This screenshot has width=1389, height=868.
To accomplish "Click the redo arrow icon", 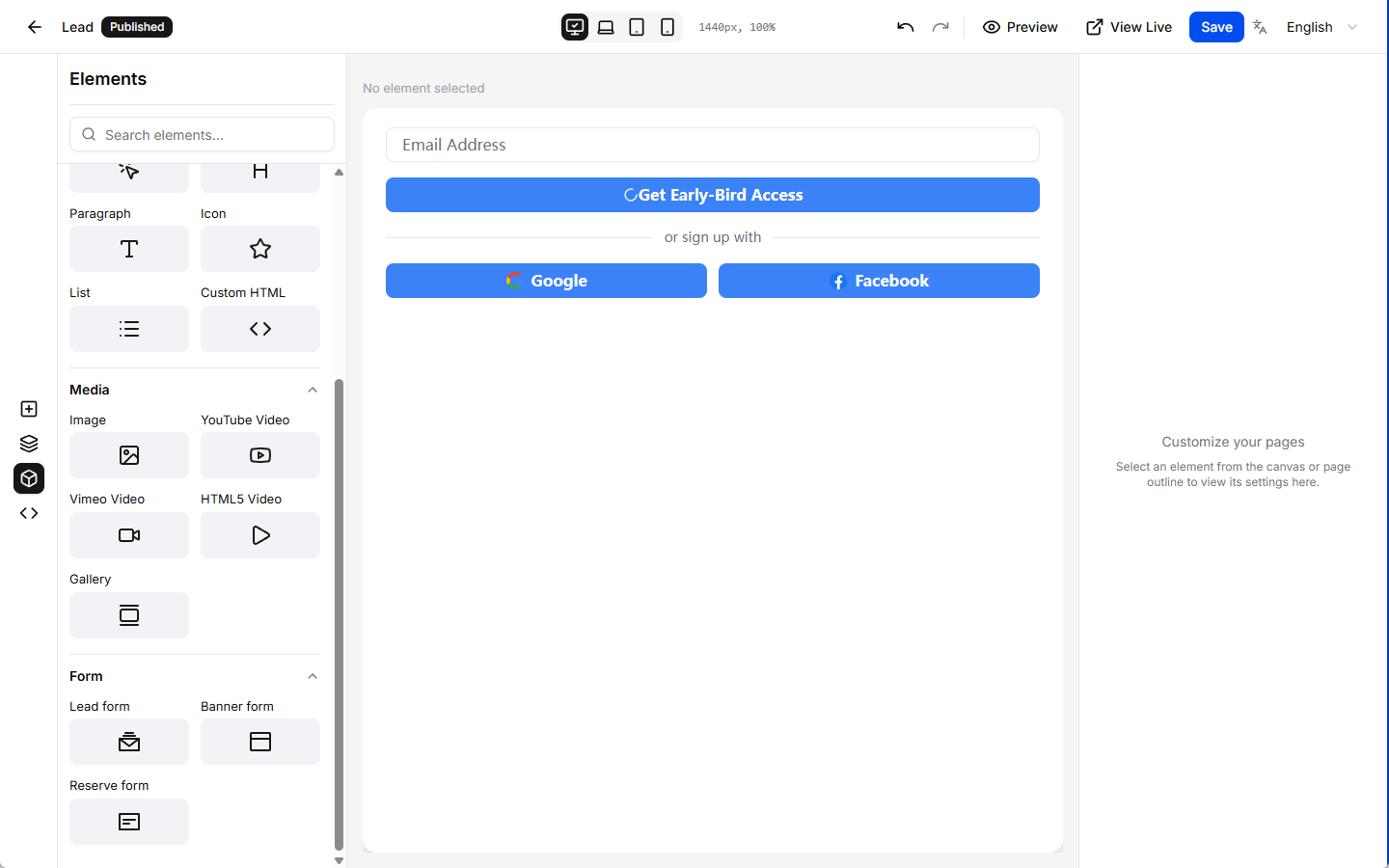I will [940, 27].
